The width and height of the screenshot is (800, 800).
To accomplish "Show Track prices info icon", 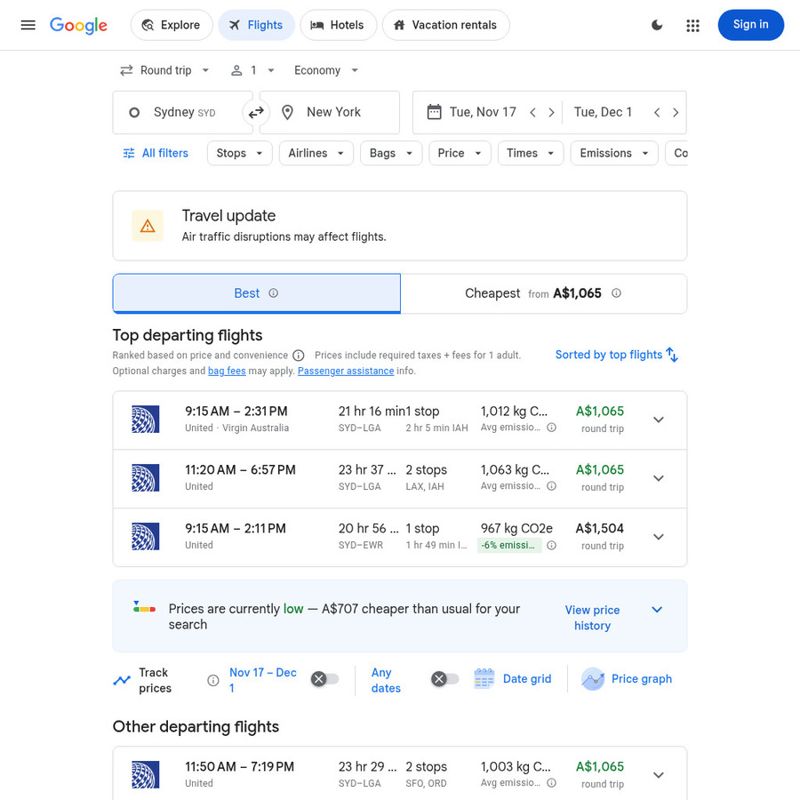I will pos(213,680).
